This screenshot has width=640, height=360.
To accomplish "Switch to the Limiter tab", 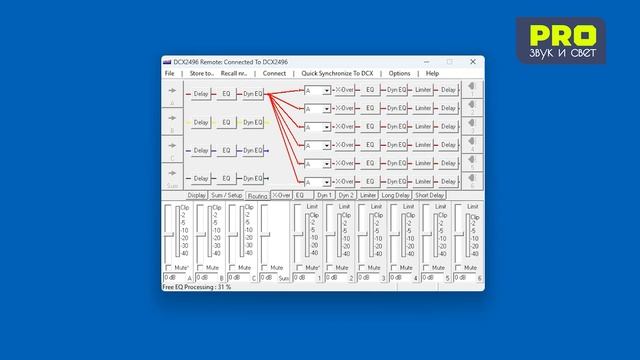I will coord(368,196).
